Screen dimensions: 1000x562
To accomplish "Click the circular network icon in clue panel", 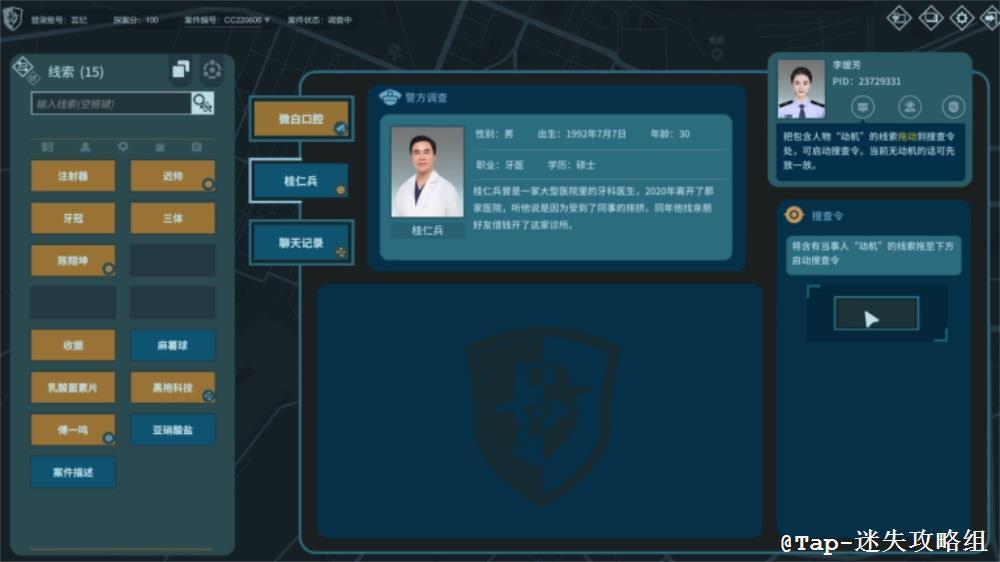I will 212,70.
